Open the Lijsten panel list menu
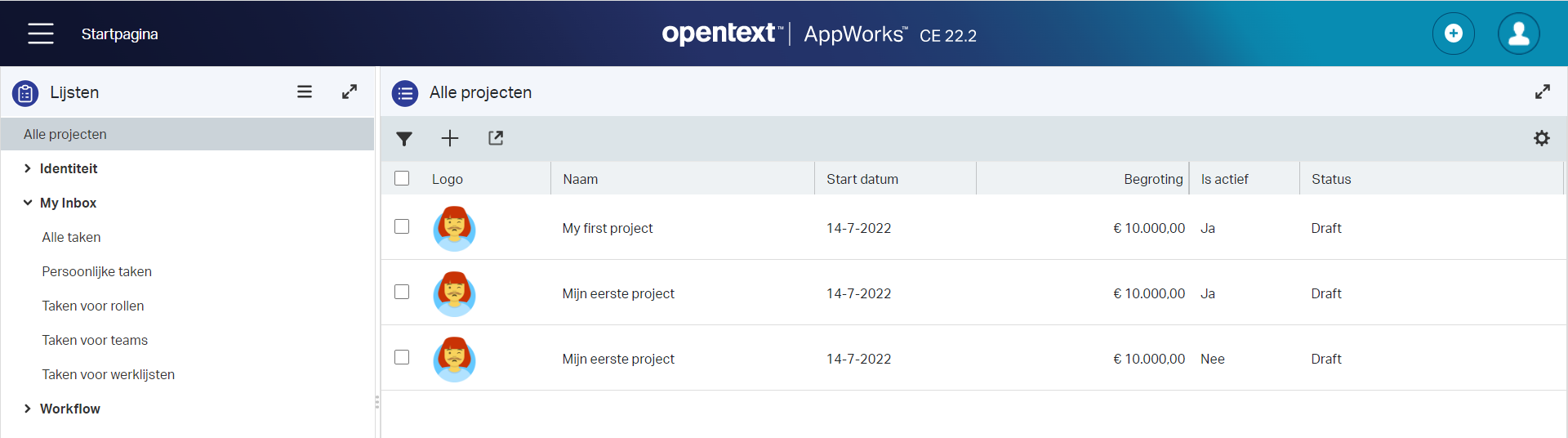Image resolution: width=1568 pixels, height=438 pixels. click(305, 92)
